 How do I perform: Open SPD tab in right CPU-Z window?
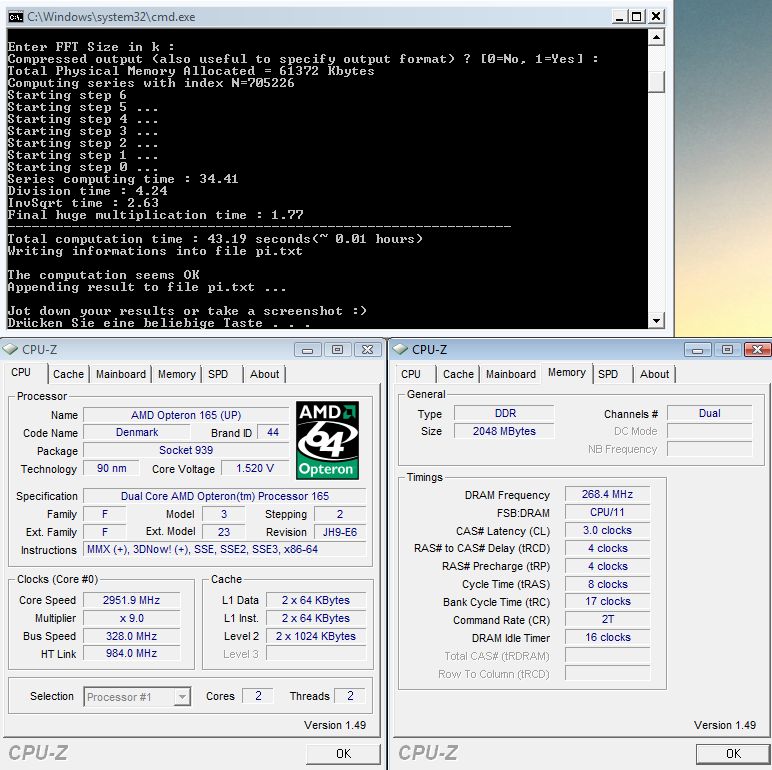click(x=608, y=374)
